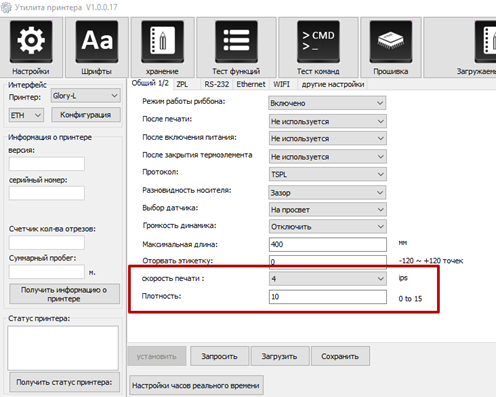Click the Запросить button

(219, 356)
